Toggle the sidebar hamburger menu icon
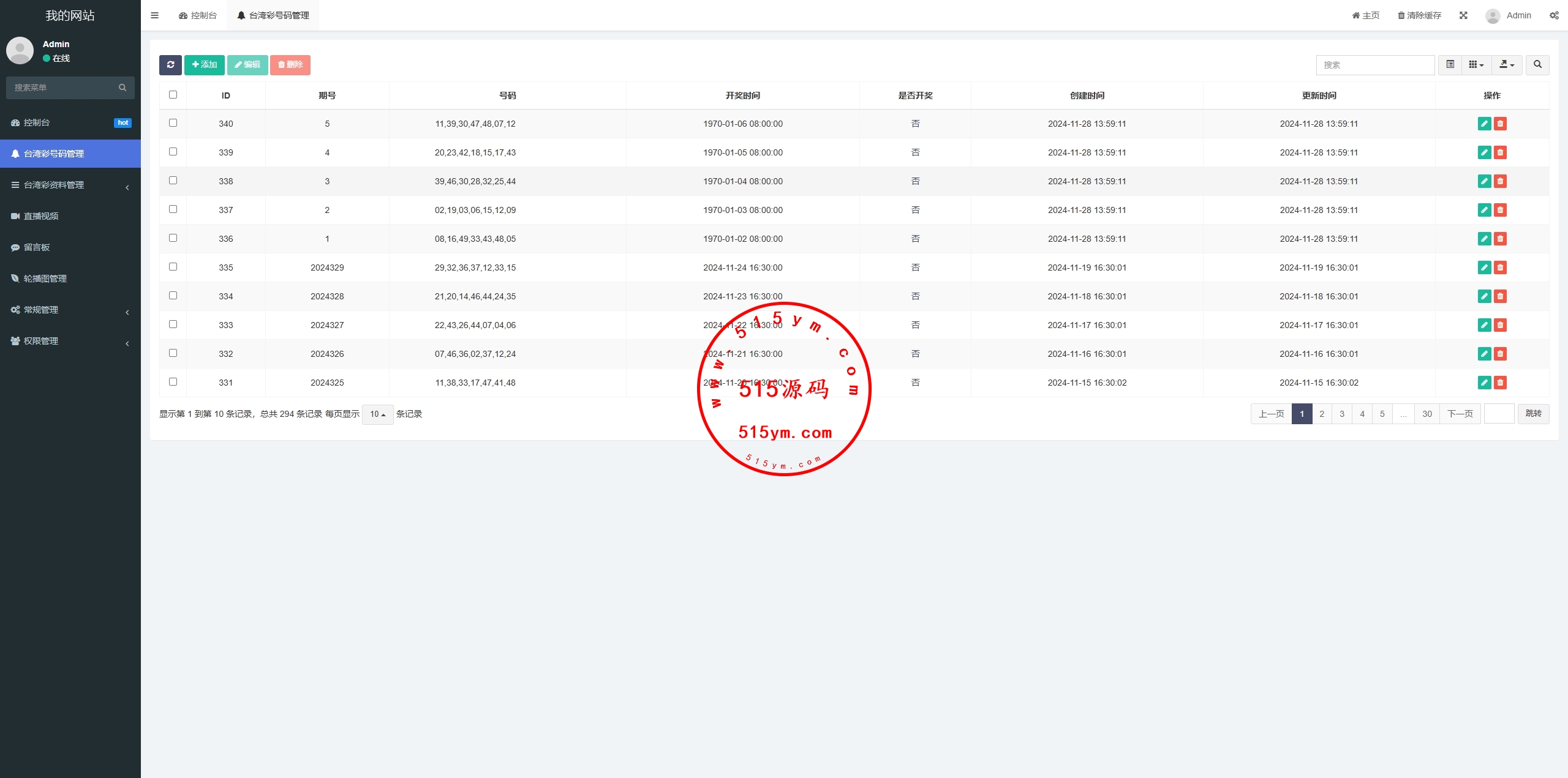This screenshot has width=1568, height=778. [154, 15]
